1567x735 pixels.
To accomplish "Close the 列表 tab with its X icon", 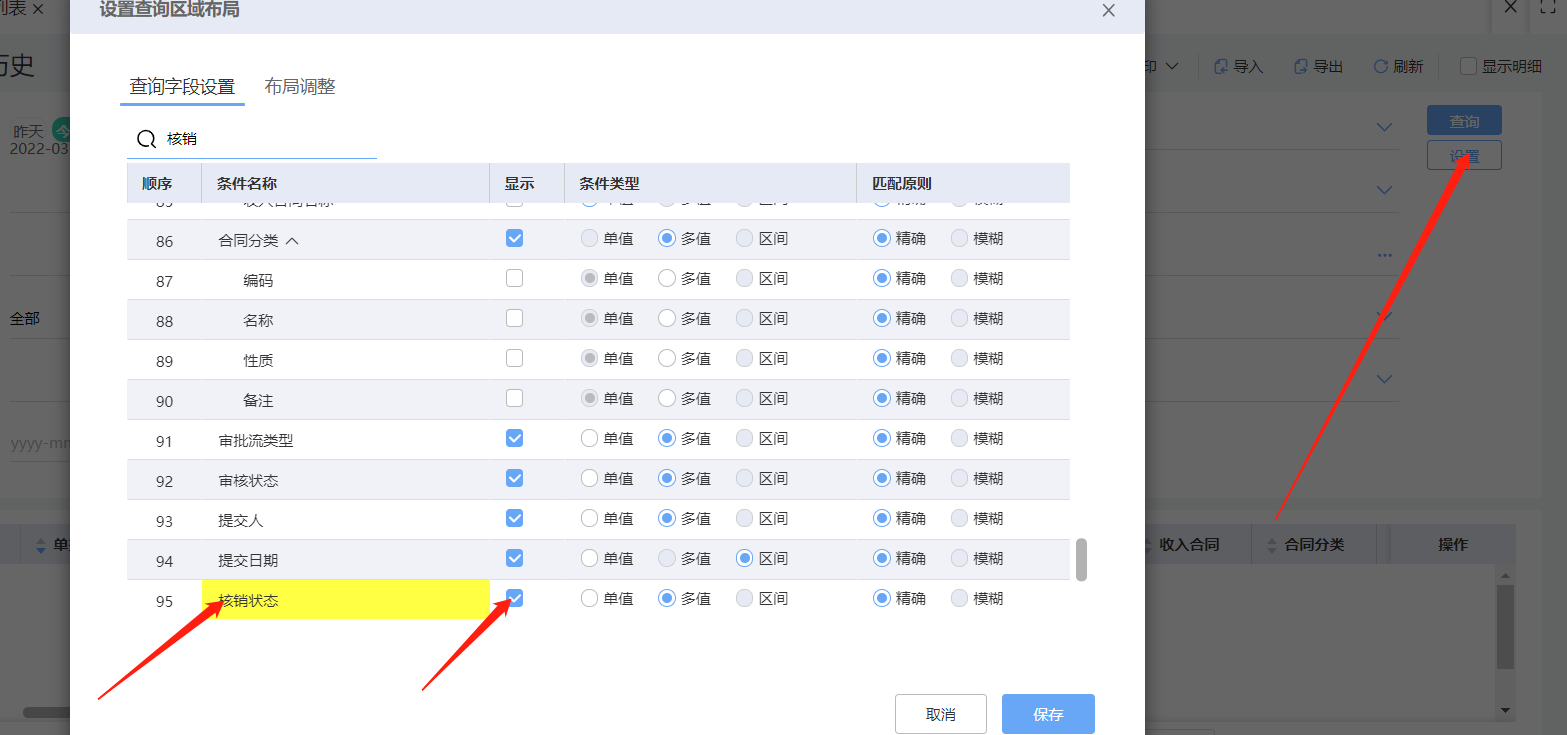I will (x=38, y=8).
